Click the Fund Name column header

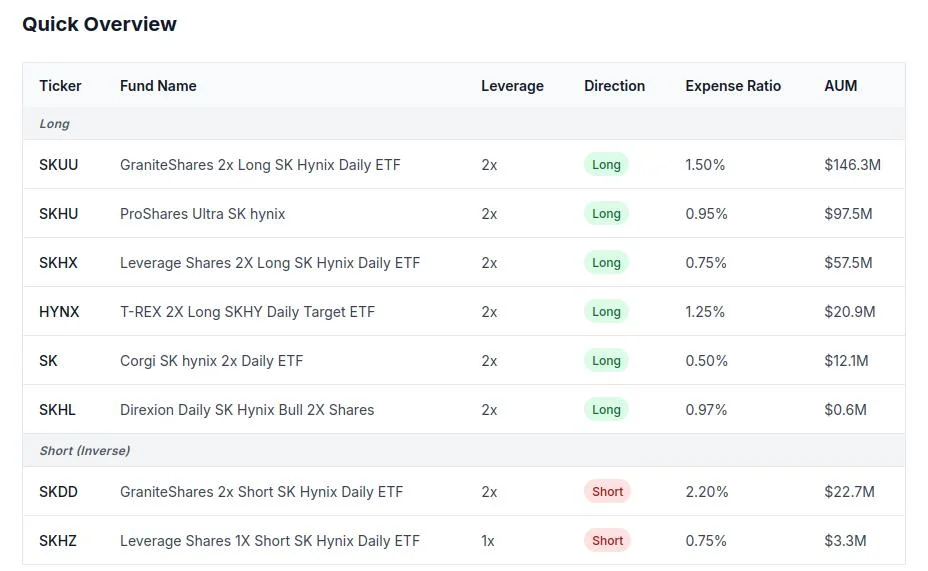coord(158,86)
